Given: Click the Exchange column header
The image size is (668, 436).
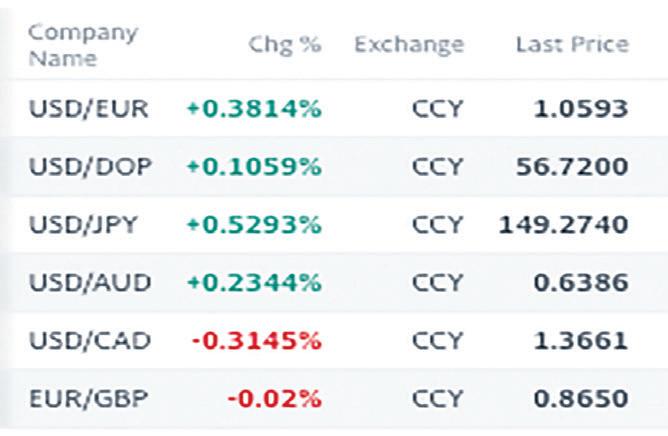Looking at the screenshot, I should point(408,45).
